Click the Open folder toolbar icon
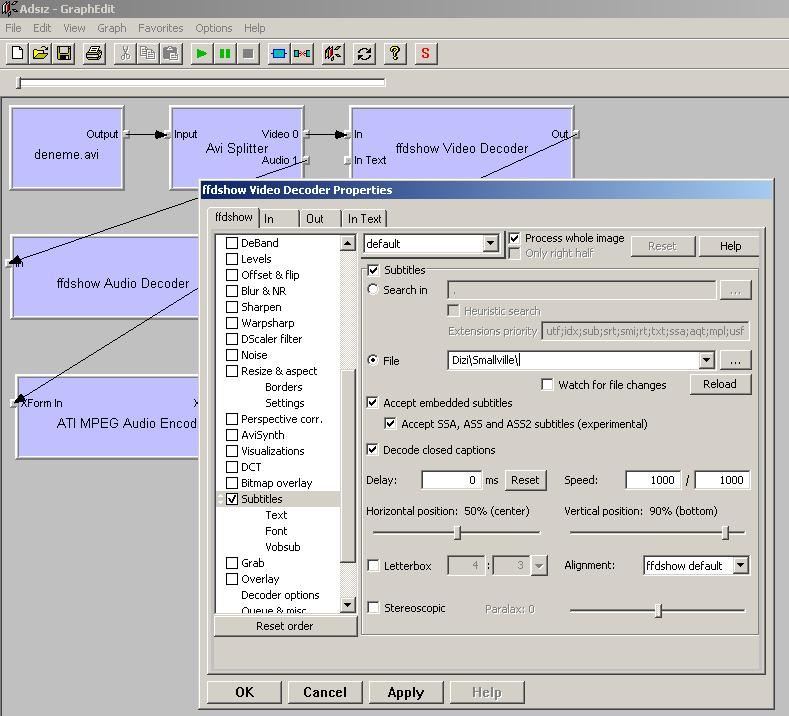This screenshot has height=716, width=789. [x=41, y=53]
